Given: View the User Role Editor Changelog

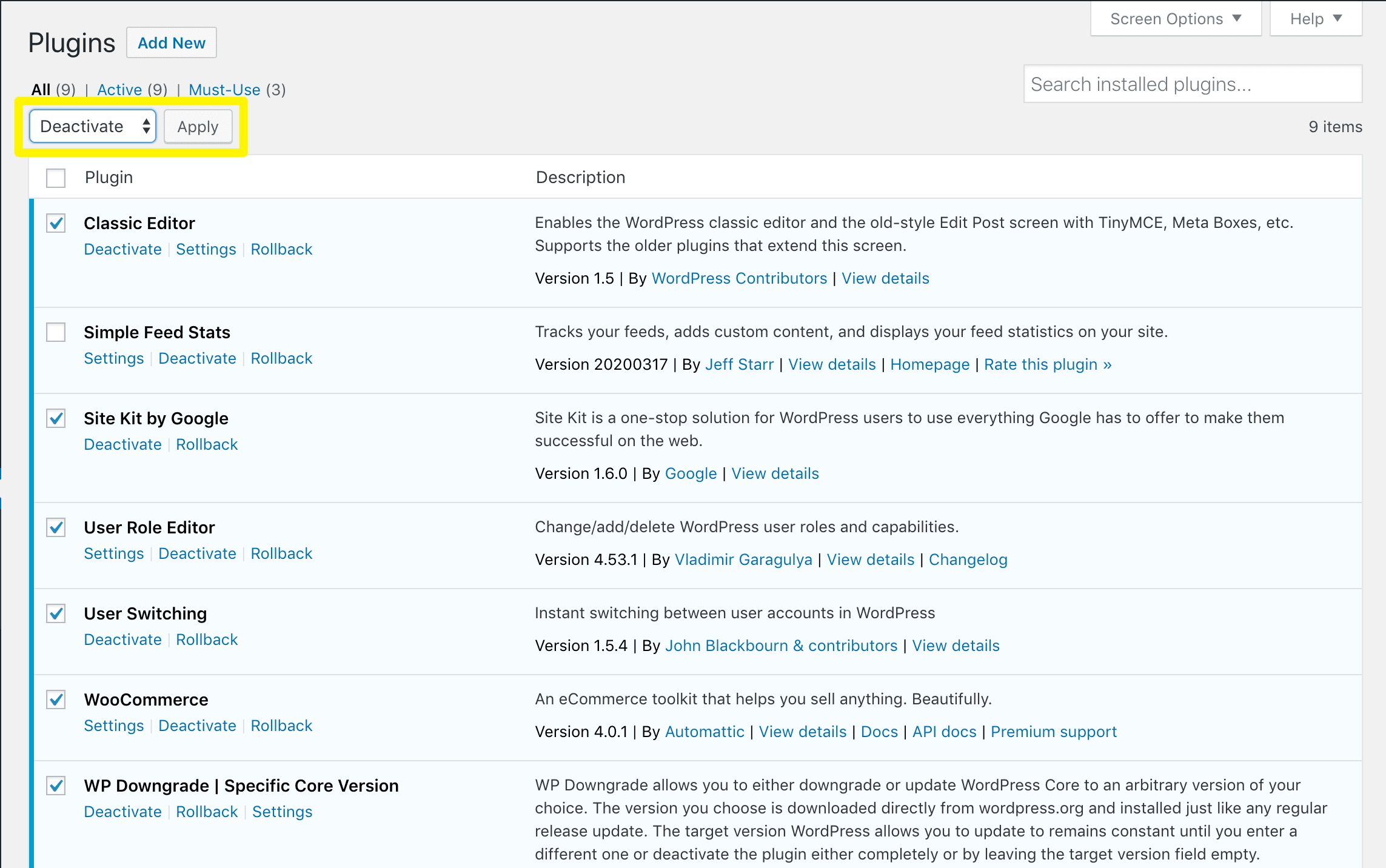Looking at the screenshot, I should [x=968, y=559].
